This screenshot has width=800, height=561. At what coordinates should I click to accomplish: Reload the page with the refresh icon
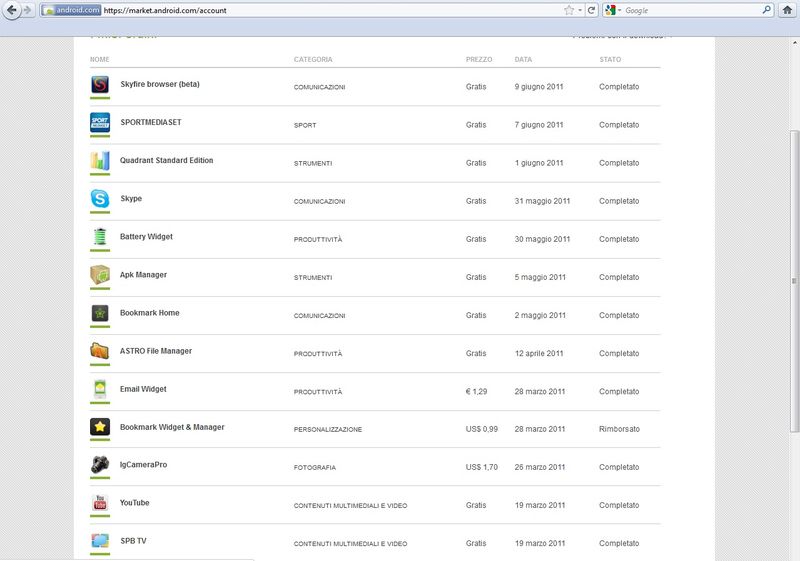coord(591,10)
